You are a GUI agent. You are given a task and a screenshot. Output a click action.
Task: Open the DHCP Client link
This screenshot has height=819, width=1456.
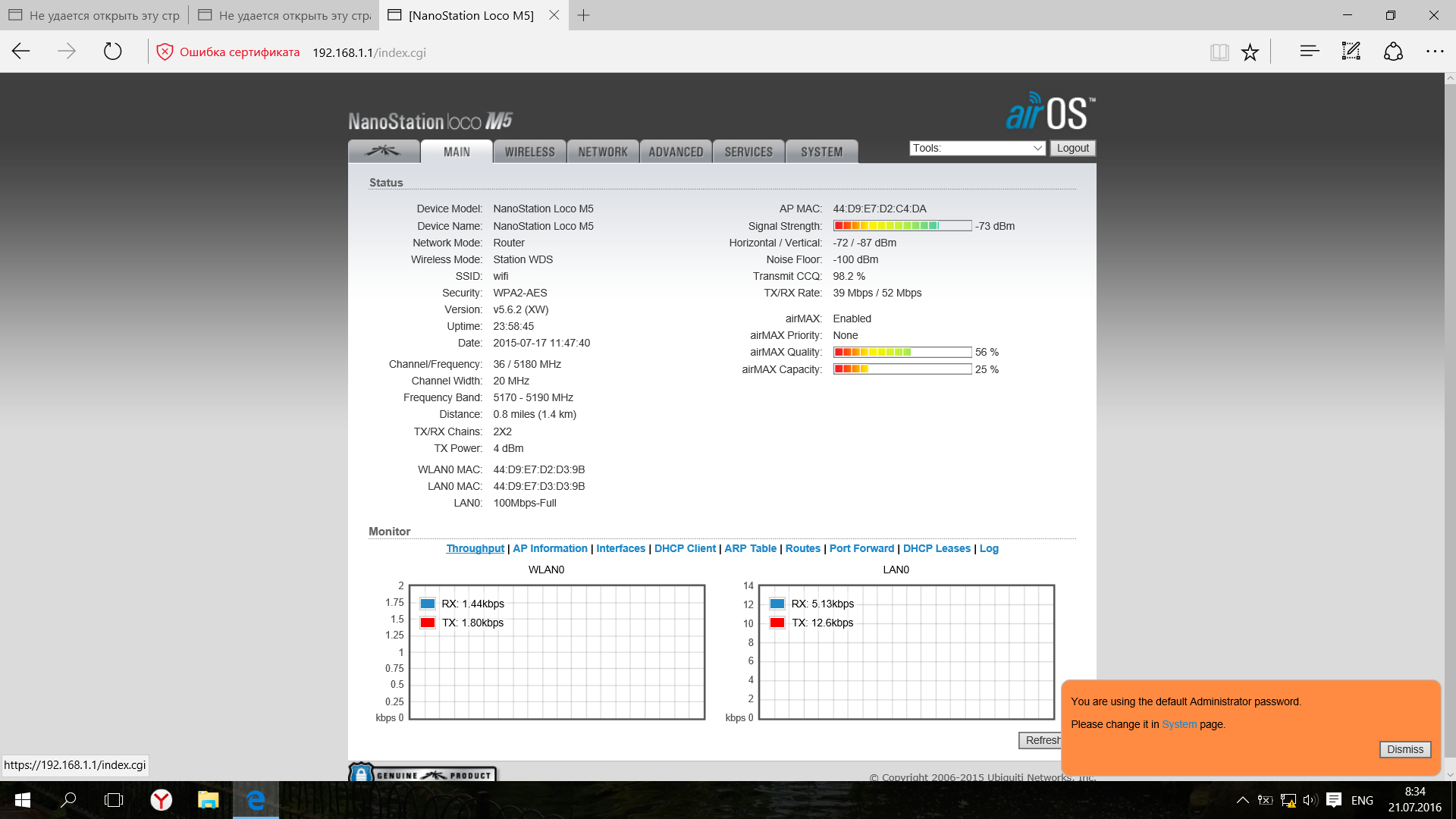pos(685,548)
